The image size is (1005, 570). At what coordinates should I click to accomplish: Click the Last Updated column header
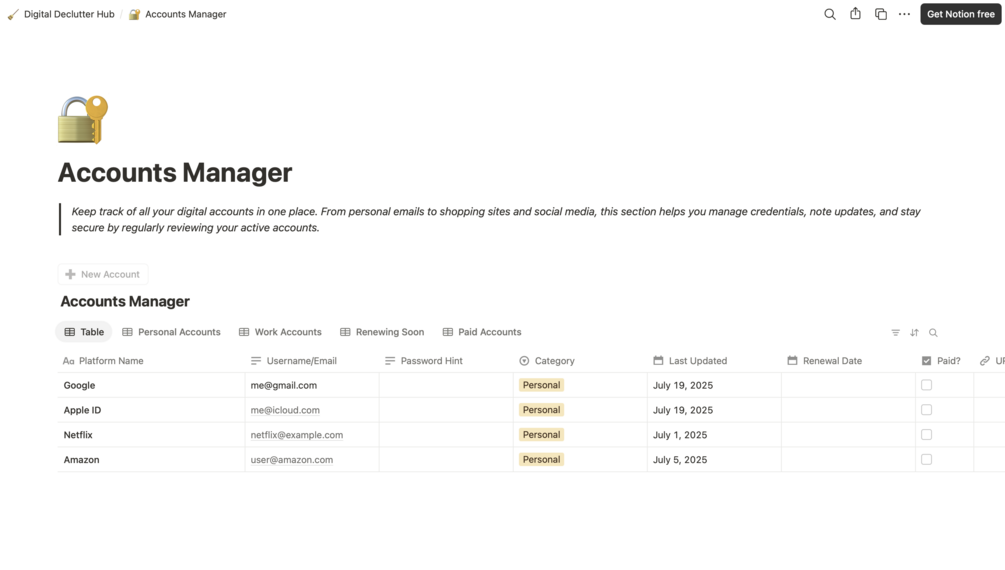click(x=714, y=361)
